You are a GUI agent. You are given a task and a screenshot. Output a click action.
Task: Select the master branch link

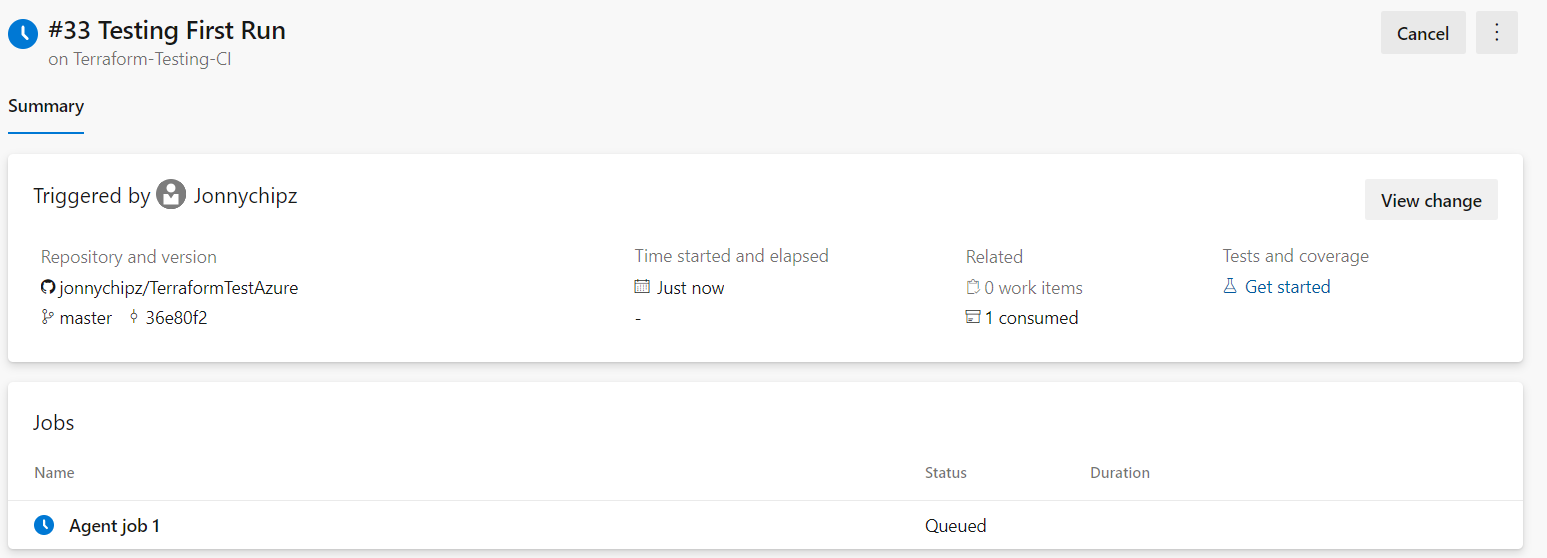coord(86,318)
